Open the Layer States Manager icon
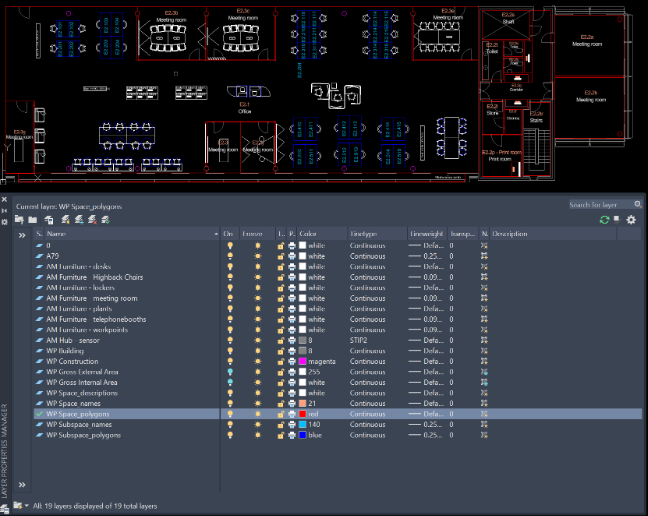The width and height of the screenshot is (648, 516). [x=49, y=220]
